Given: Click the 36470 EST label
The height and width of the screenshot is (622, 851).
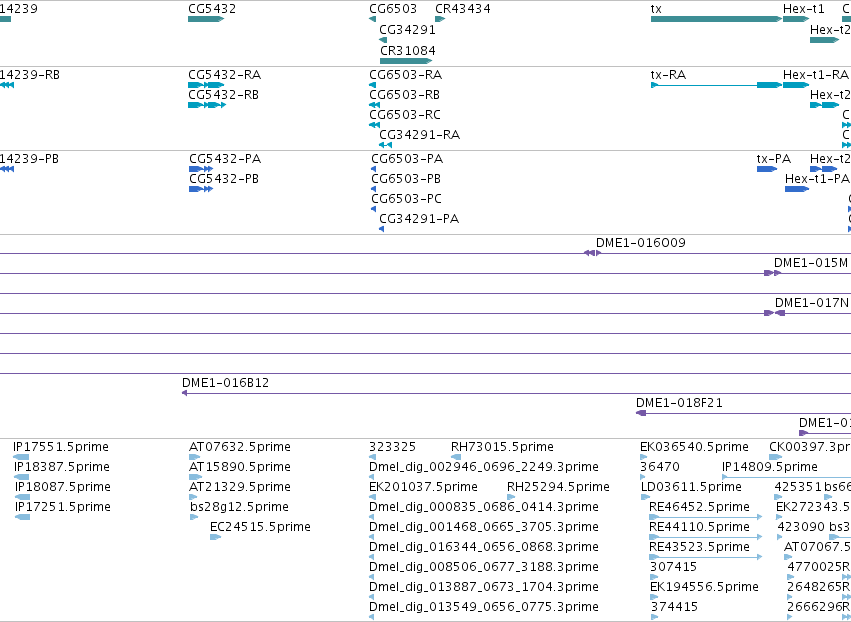Looking at the screenshot, I should [x=660, y=467].
